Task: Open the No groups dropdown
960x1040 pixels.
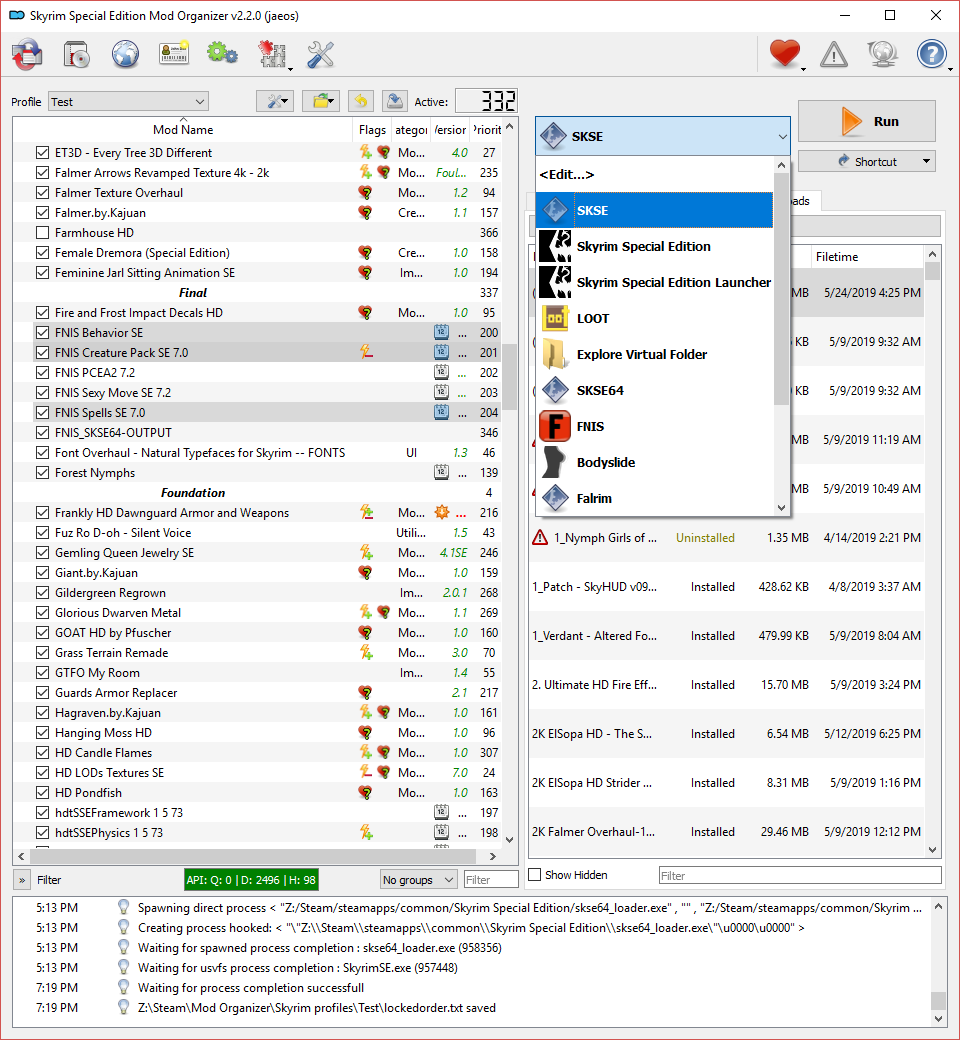Action: (419, 879)
